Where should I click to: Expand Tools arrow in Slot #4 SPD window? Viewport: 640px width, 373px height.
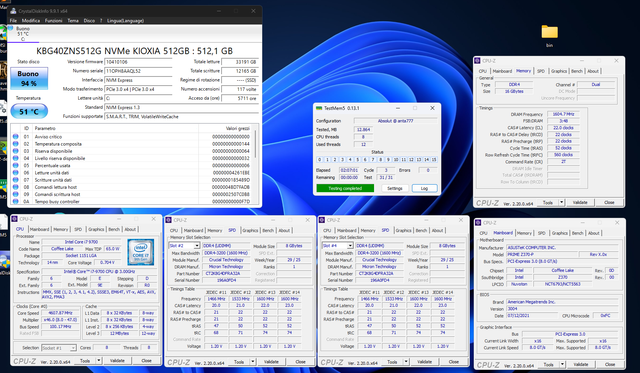coord(406,362)
